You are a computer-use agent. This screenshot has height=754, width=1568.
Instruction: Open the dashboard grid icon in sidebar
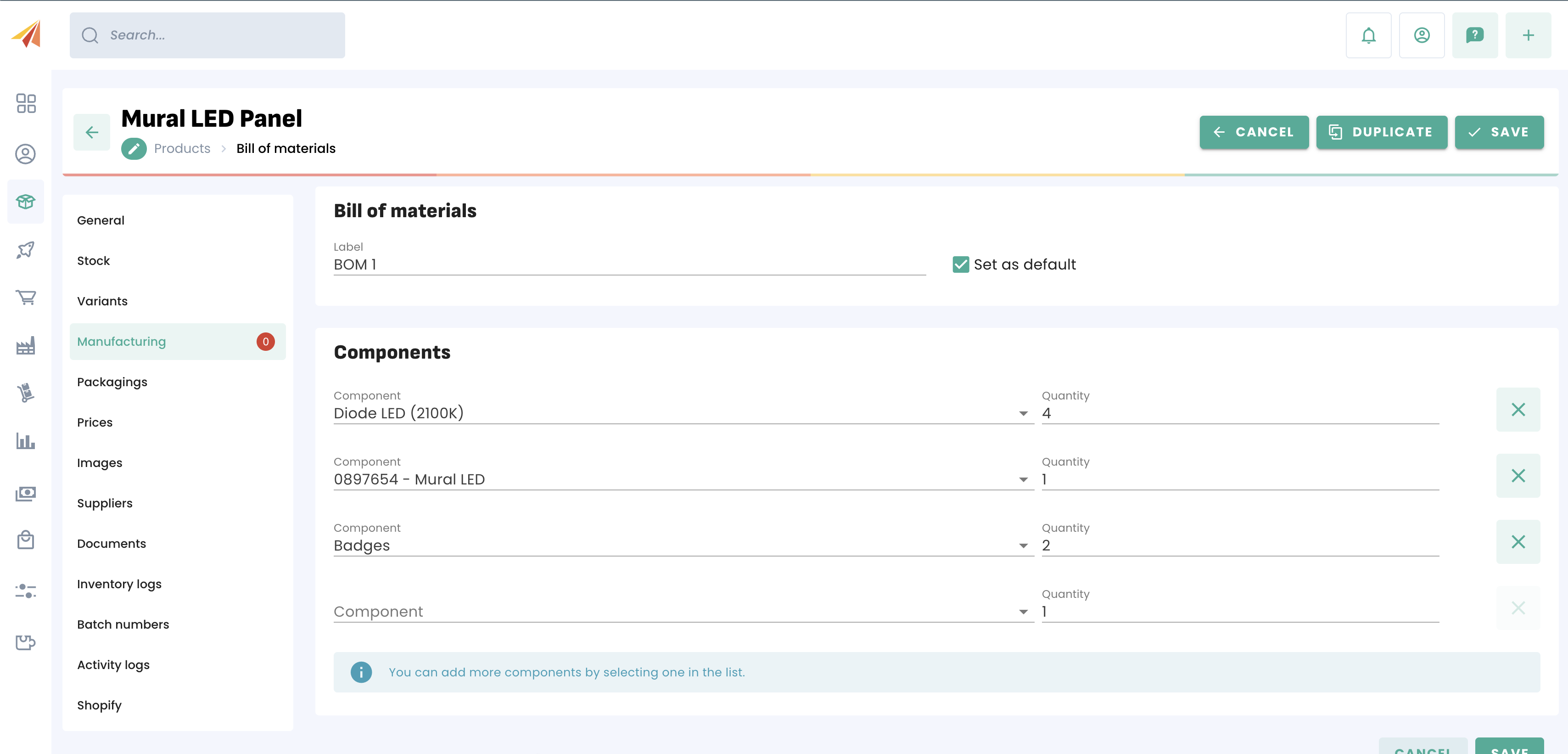pos(26,103)
